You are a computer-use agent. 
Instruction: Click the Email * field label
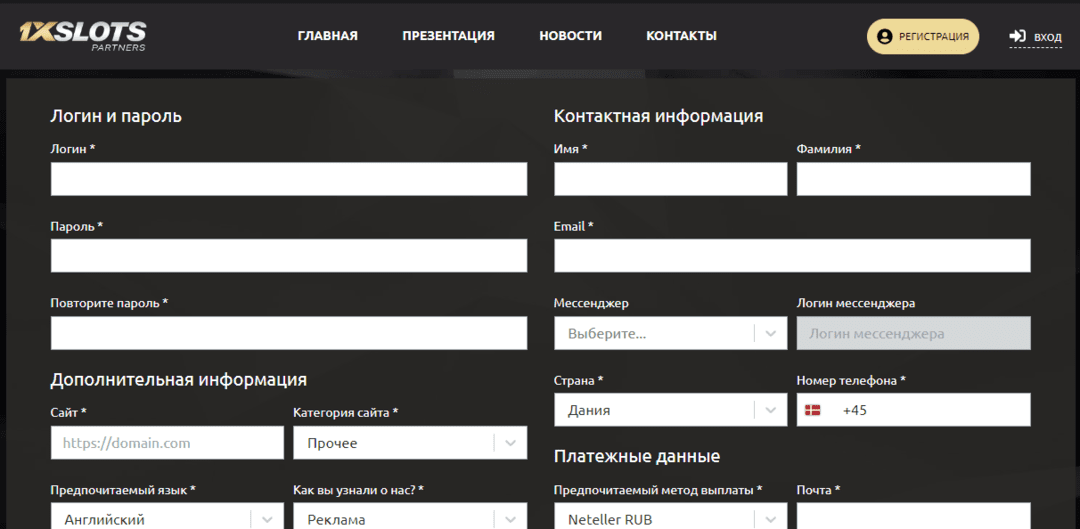573,226
